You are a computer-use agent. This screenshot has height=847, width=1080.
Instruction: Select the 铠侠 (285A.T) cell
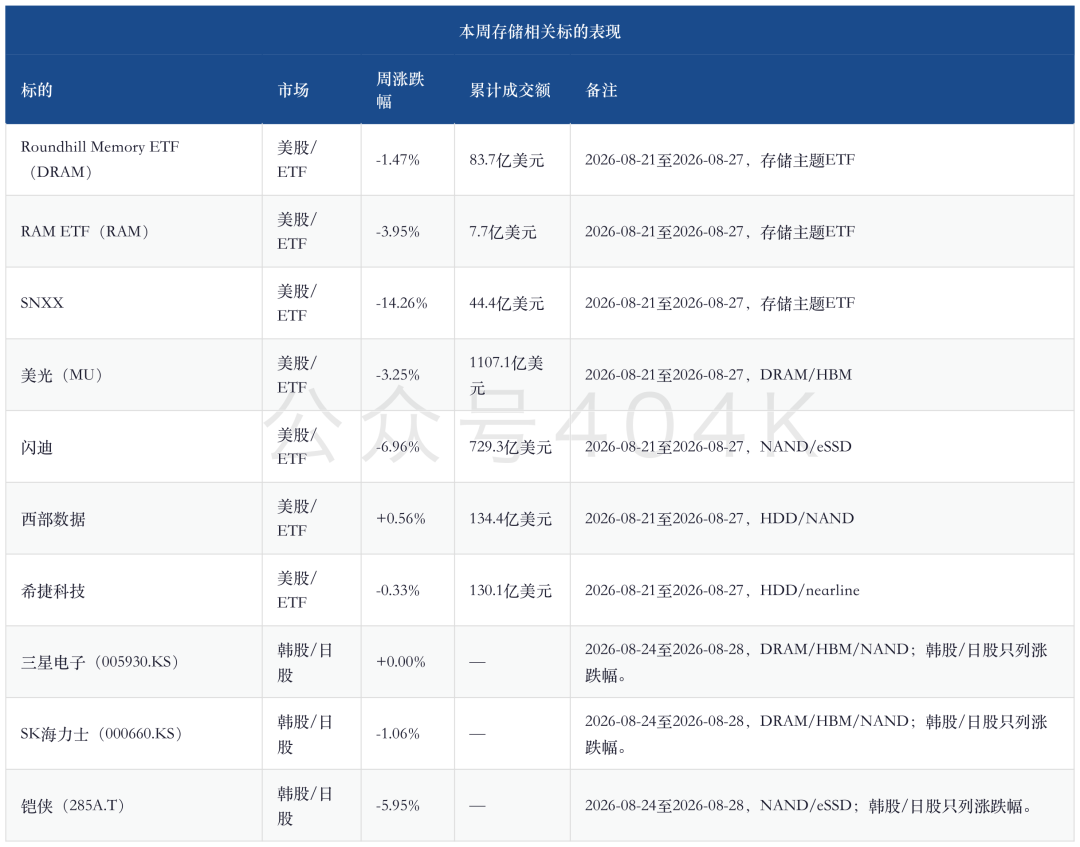coord(134,806)
